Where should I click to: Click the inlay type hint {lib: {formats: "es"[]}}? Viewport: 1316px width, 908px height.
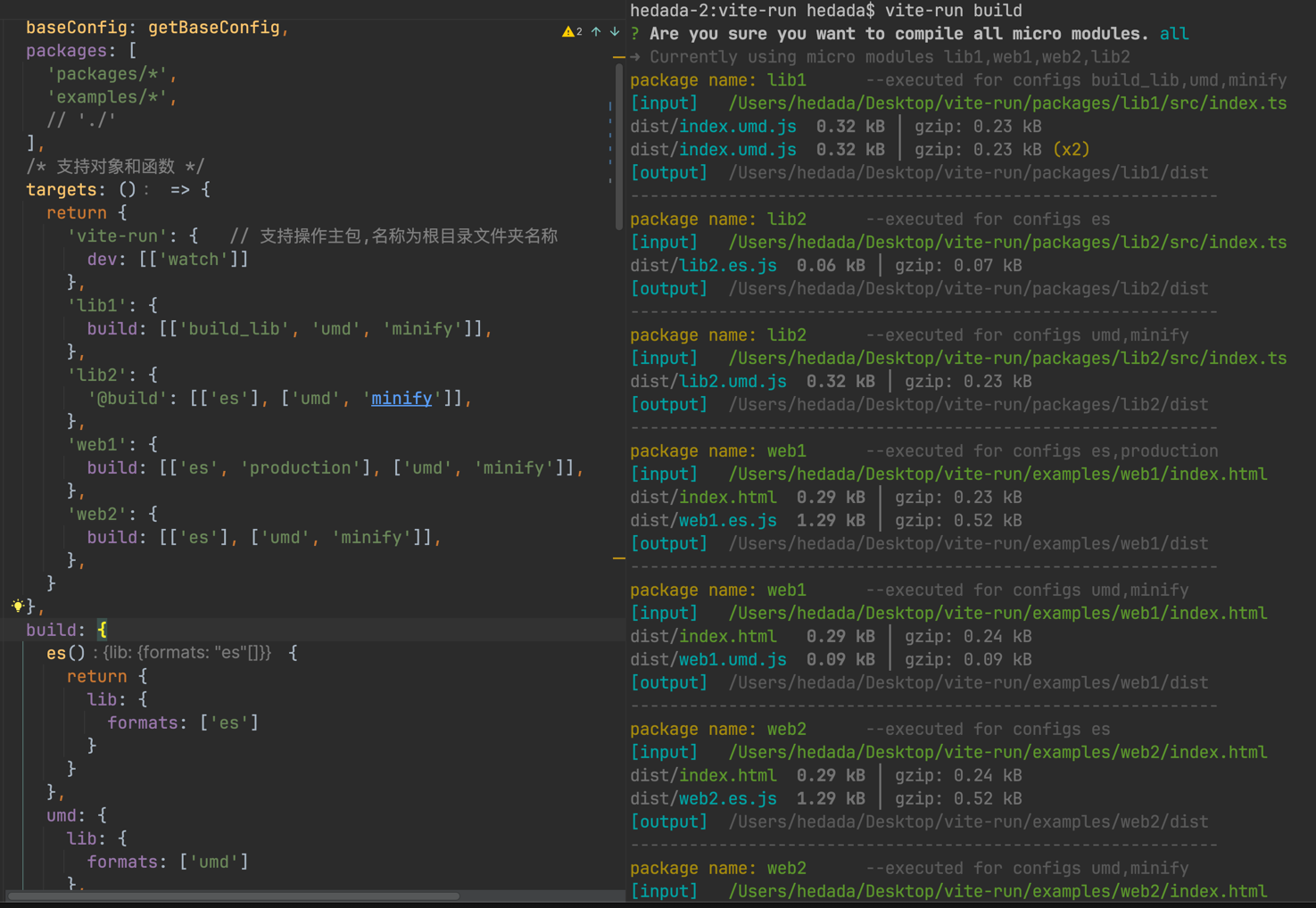pyautogui.click(x=187, y=653)
